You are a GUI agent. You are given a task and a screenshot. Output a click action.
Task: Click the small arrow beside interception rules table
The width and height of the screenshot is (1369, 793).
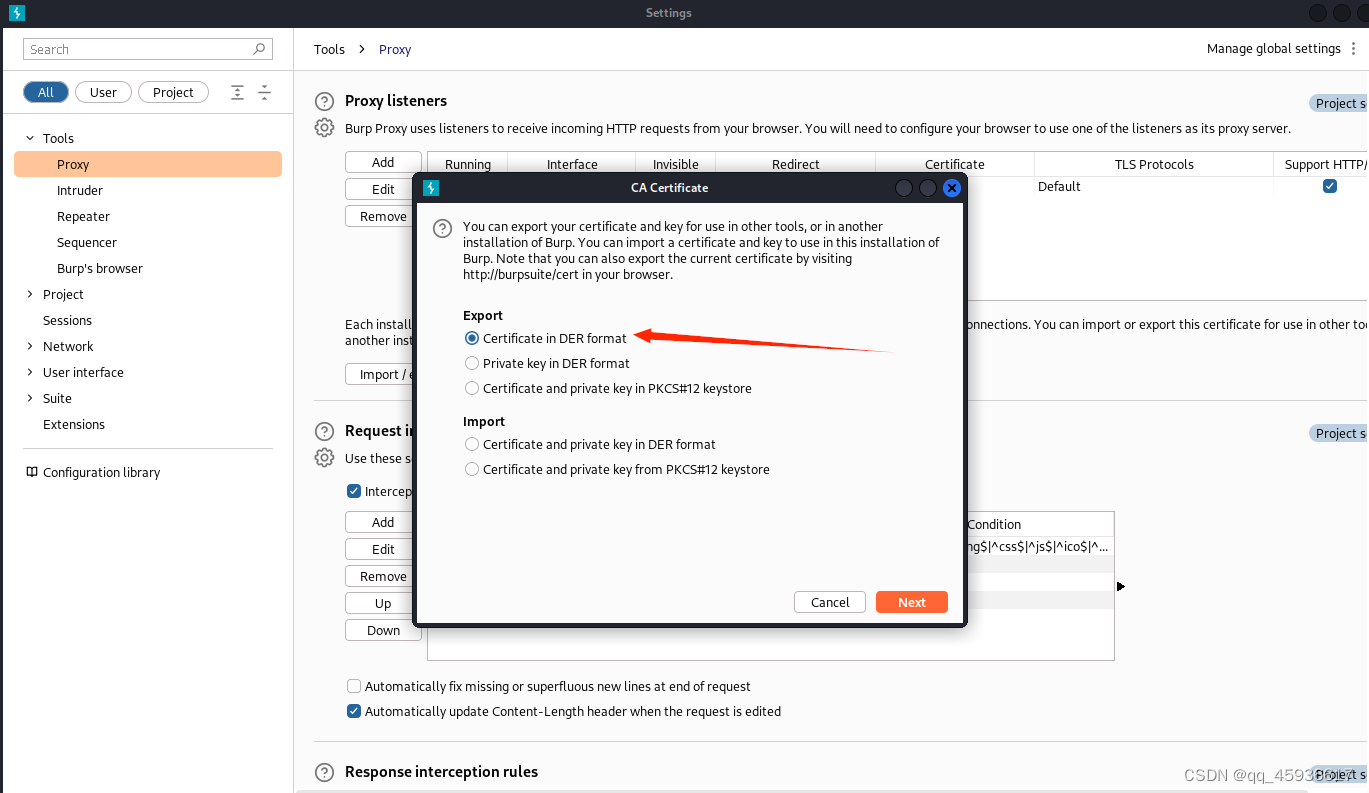tap(1121, 586)
